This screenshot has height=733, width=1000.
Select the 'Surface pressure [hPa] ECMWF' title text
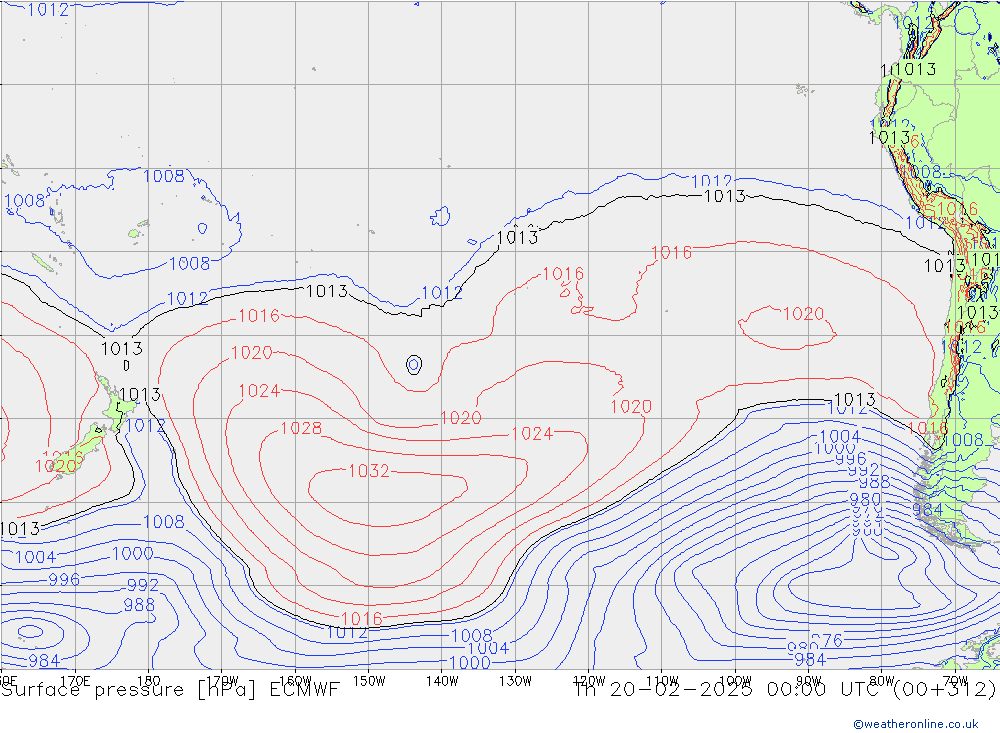pos(170,690)
